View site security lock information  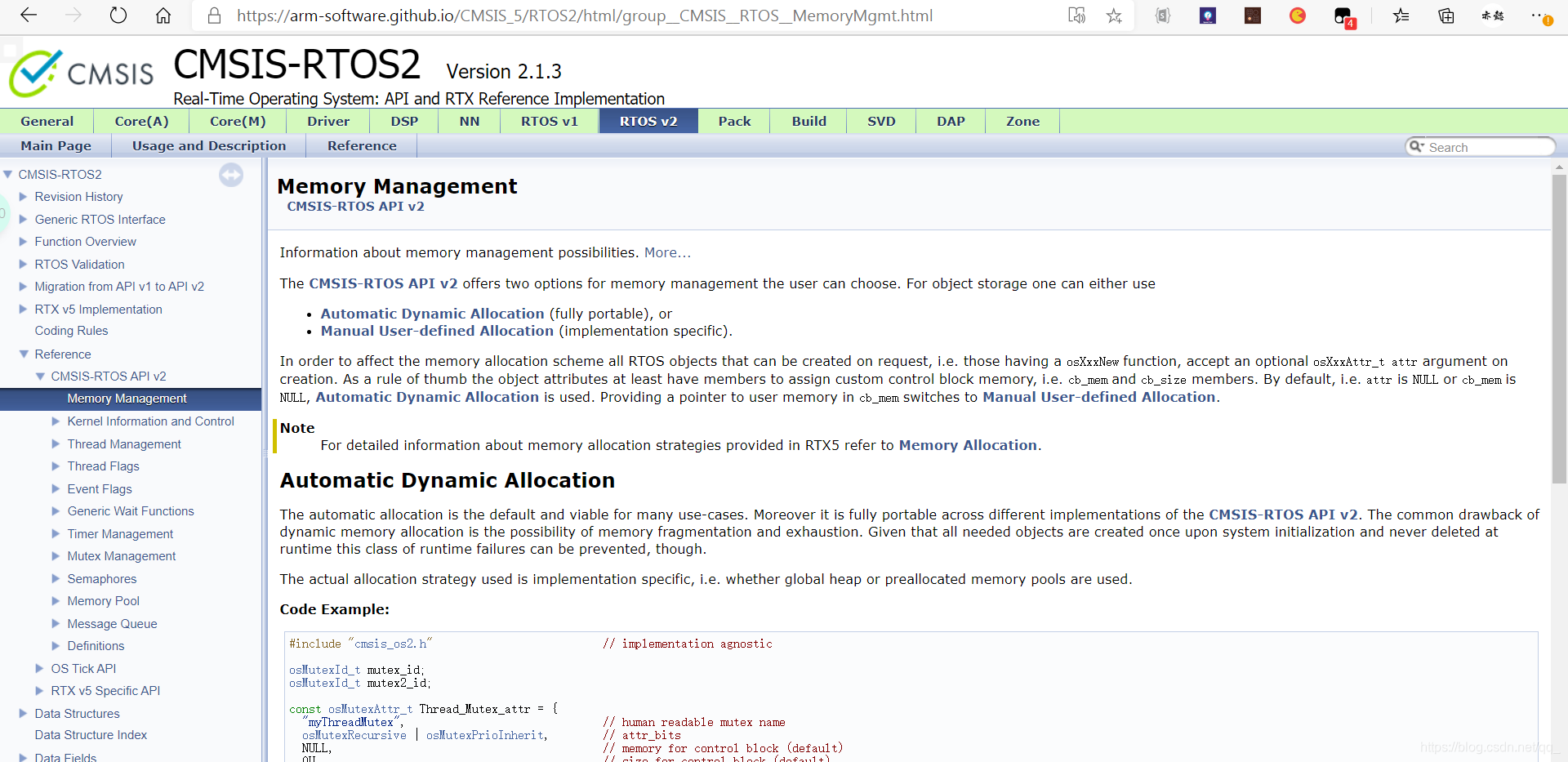[214, 16]
